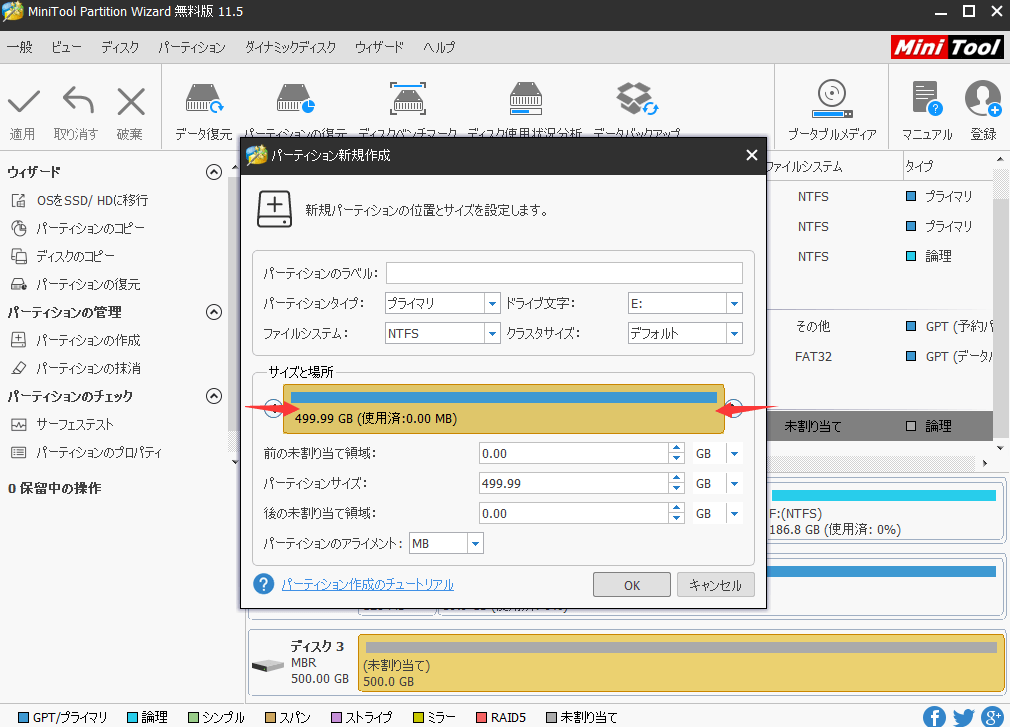
Task: Open the ファイルシステム dropdown showing NTFS
Action: (494, 333)
